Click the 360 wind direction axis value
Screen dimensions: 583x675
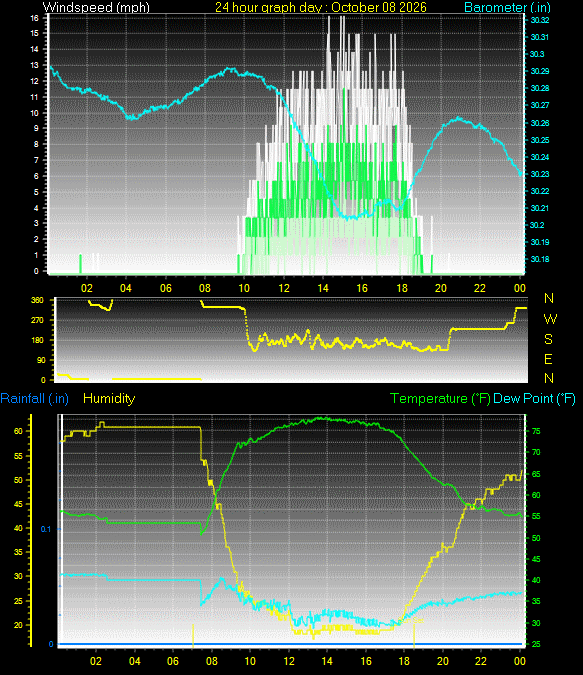pyautogui.click(x=37, y=300)
